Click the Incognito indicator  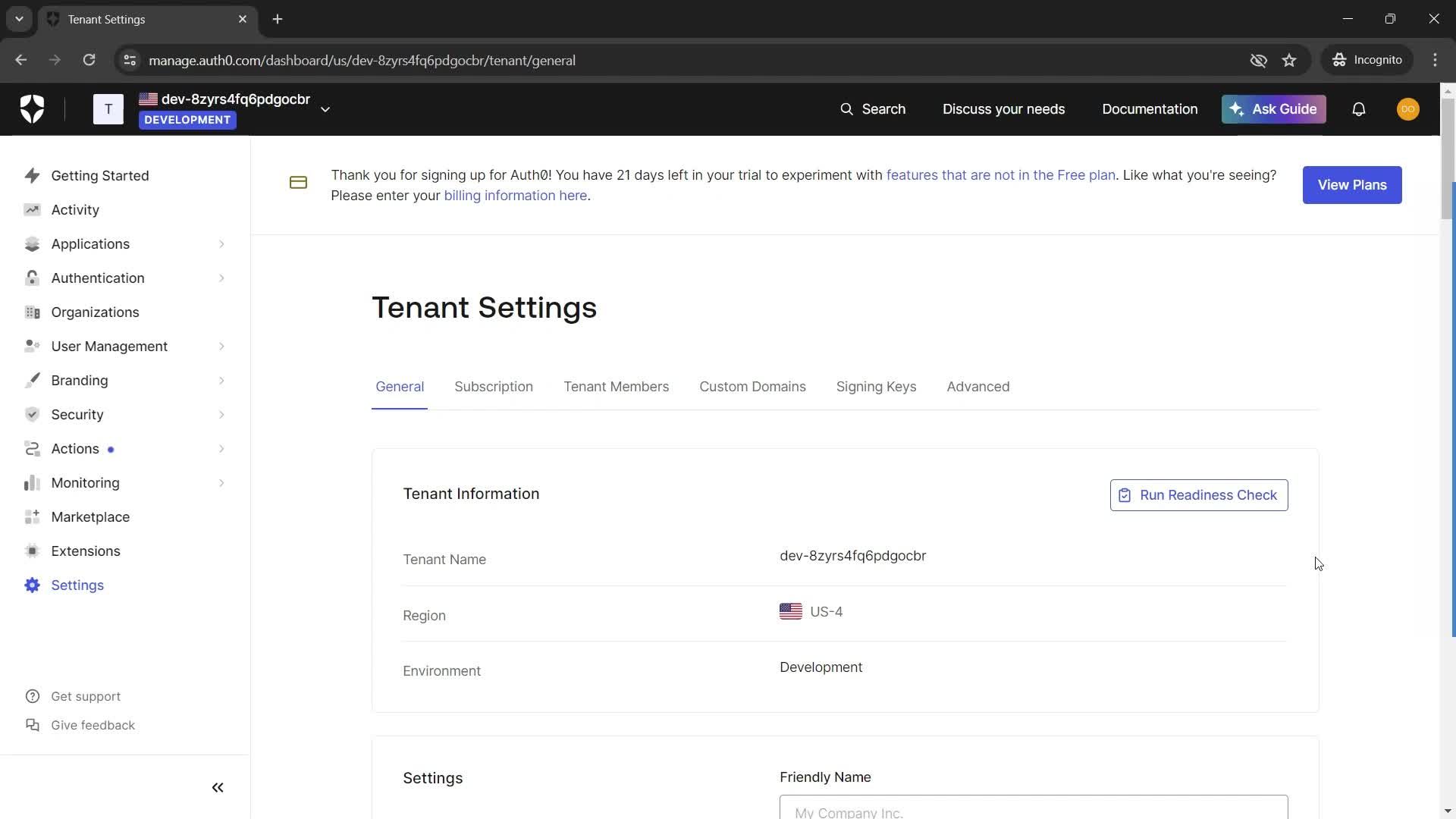pyautogui.click(x=1367, y=60)
